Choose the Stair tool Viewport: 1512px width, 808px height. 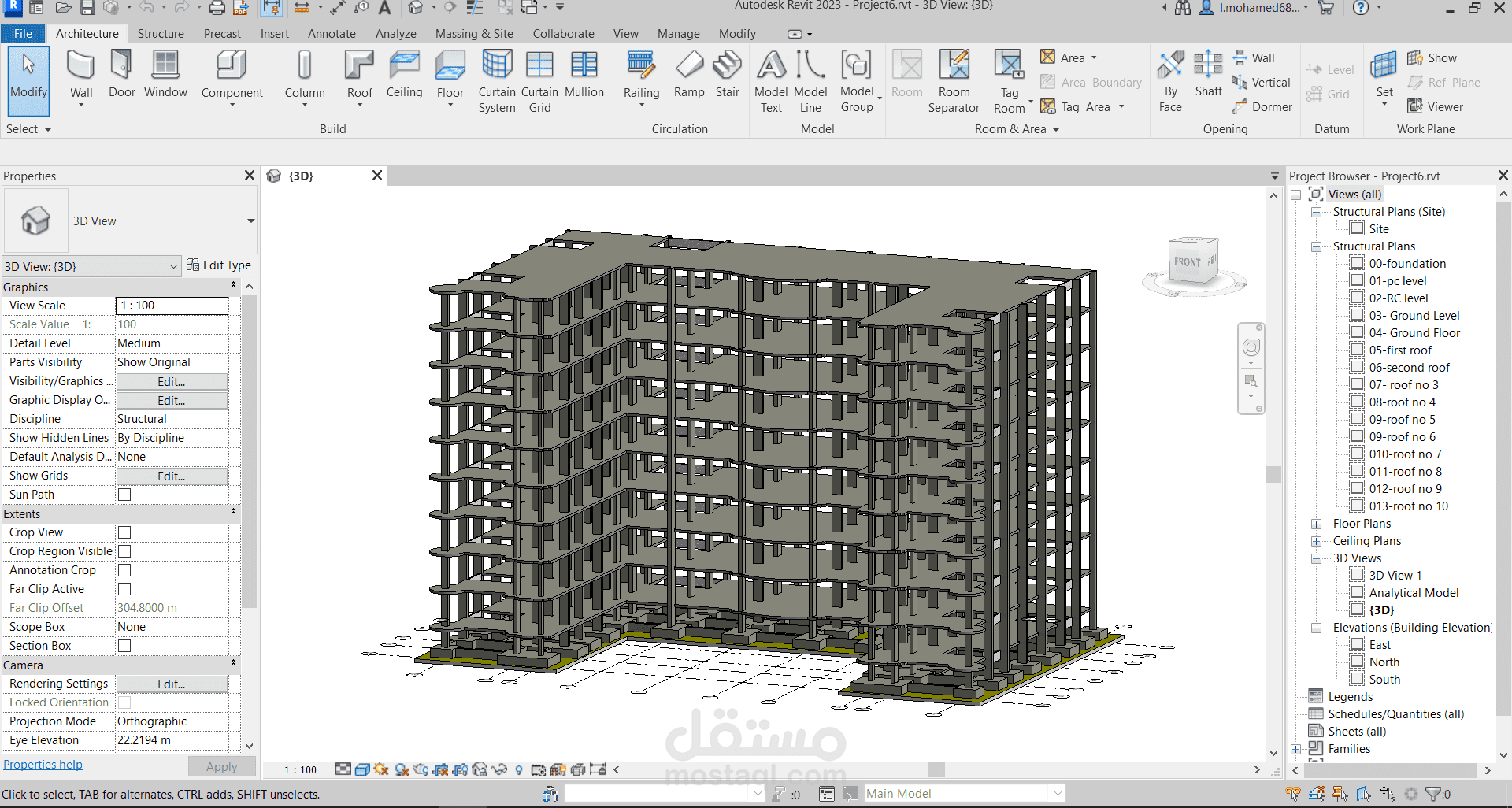[x=728, y=74]
